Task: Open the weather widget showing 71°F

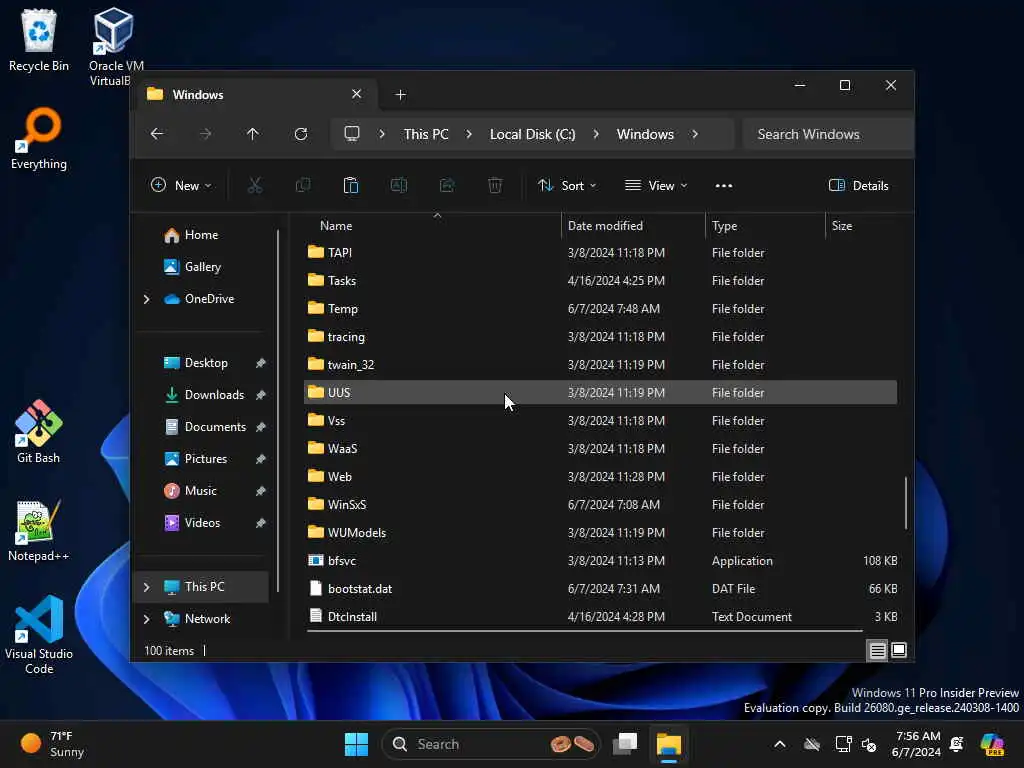Action: [x=52, y=744]
